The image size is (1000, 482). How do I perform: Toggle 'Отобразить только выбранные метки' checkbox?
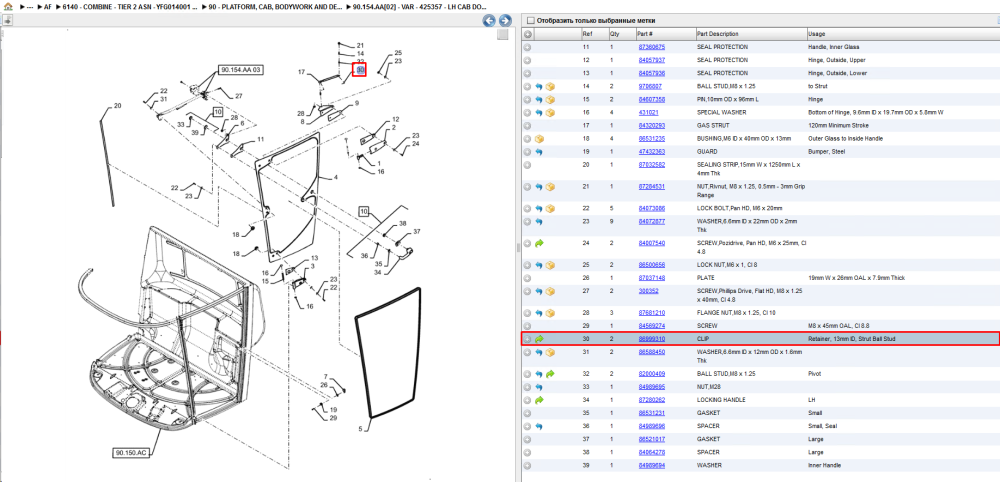pyautogui.click(x=530, y=21)
